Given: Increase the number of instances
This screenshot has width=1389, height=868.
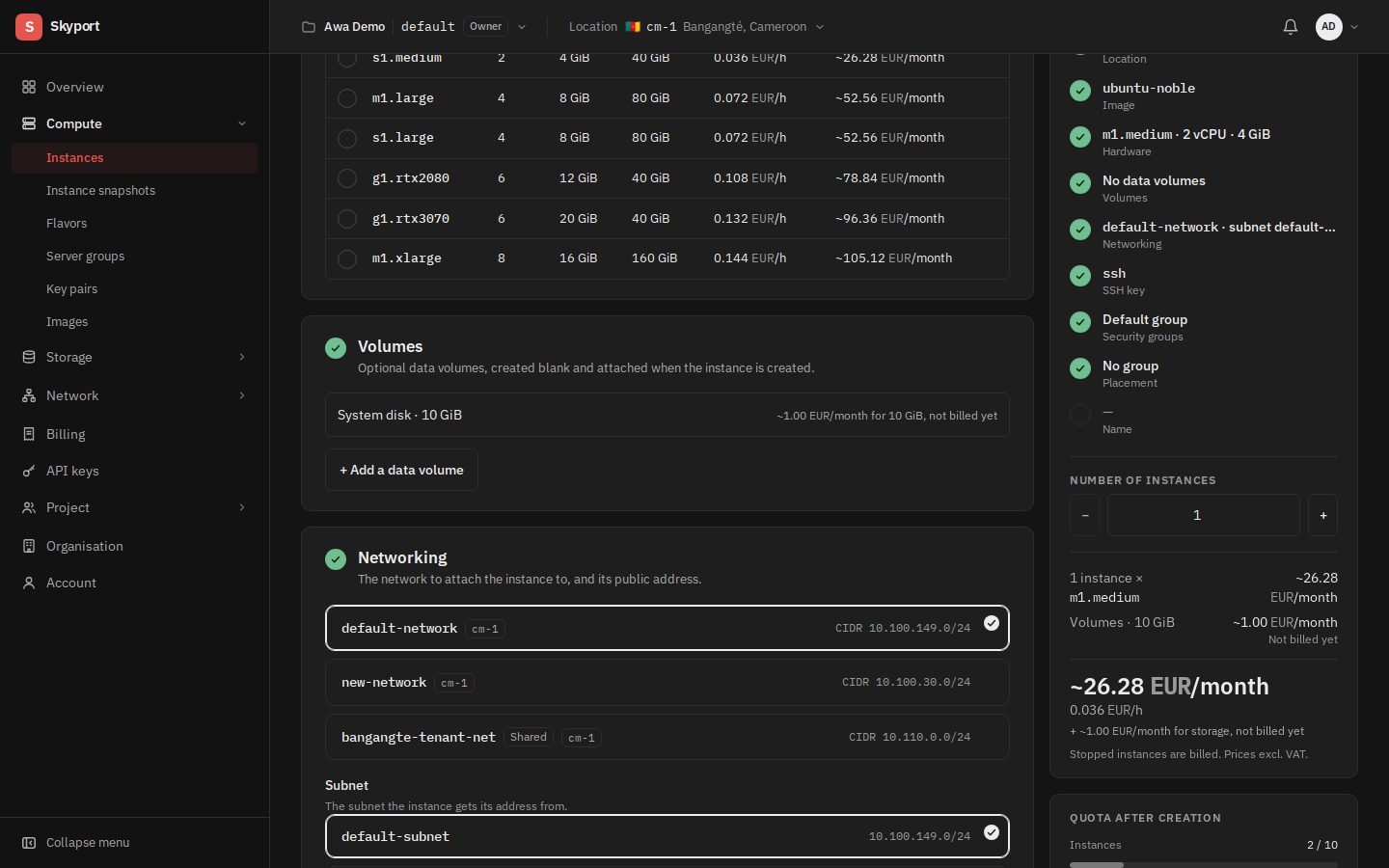Looking at the screenshot, I should tap(1322, 515).
